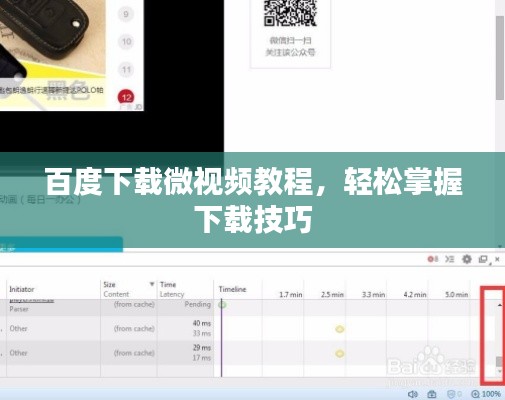The height and width of the screenshot is (400, 505).
Task: Click the '5.0 min' timeline label
Action: [457, 295]
